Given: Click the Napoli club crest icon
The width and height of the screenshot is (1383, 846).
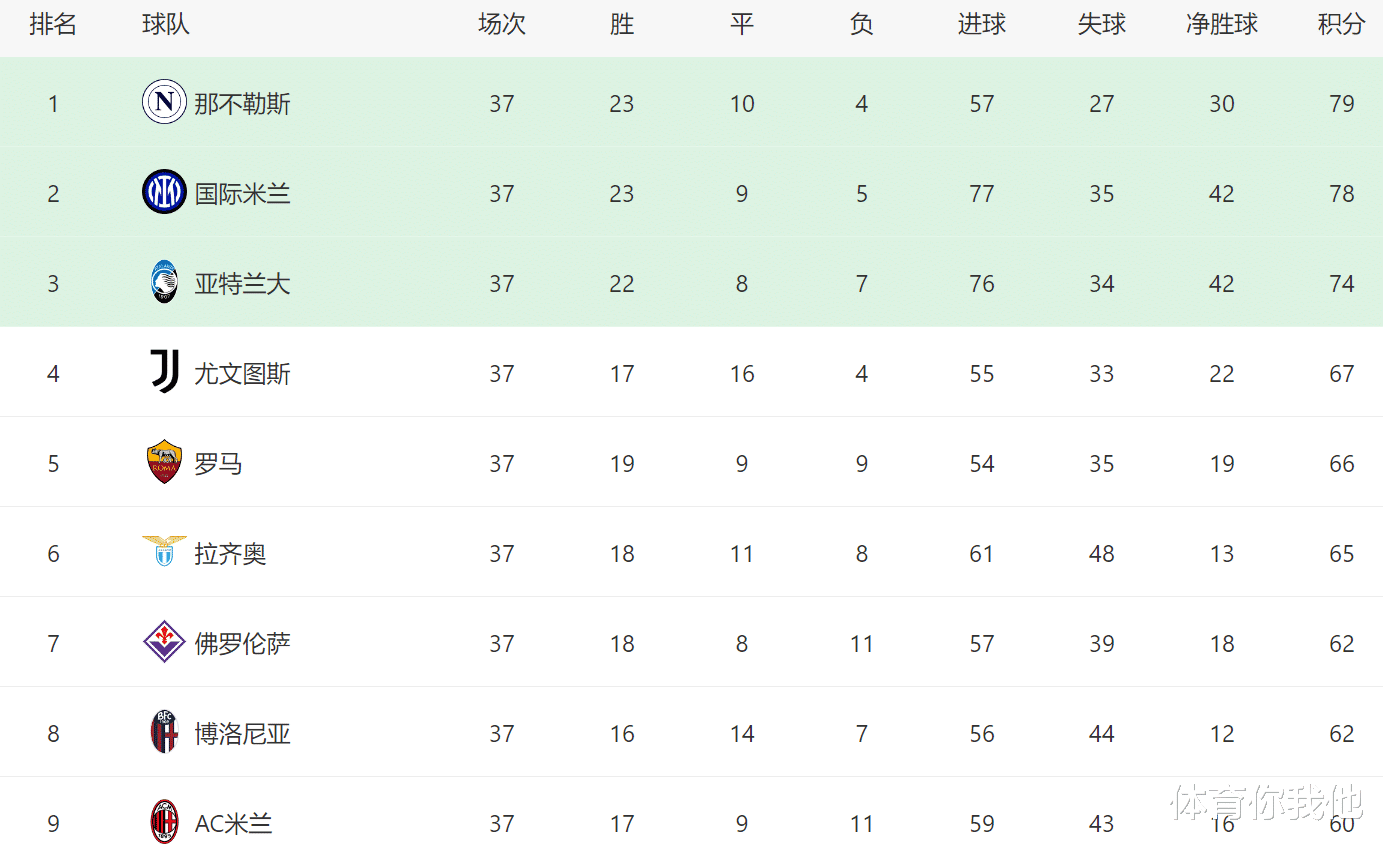Looking at the screenshot, I should (x=164, y=102).
